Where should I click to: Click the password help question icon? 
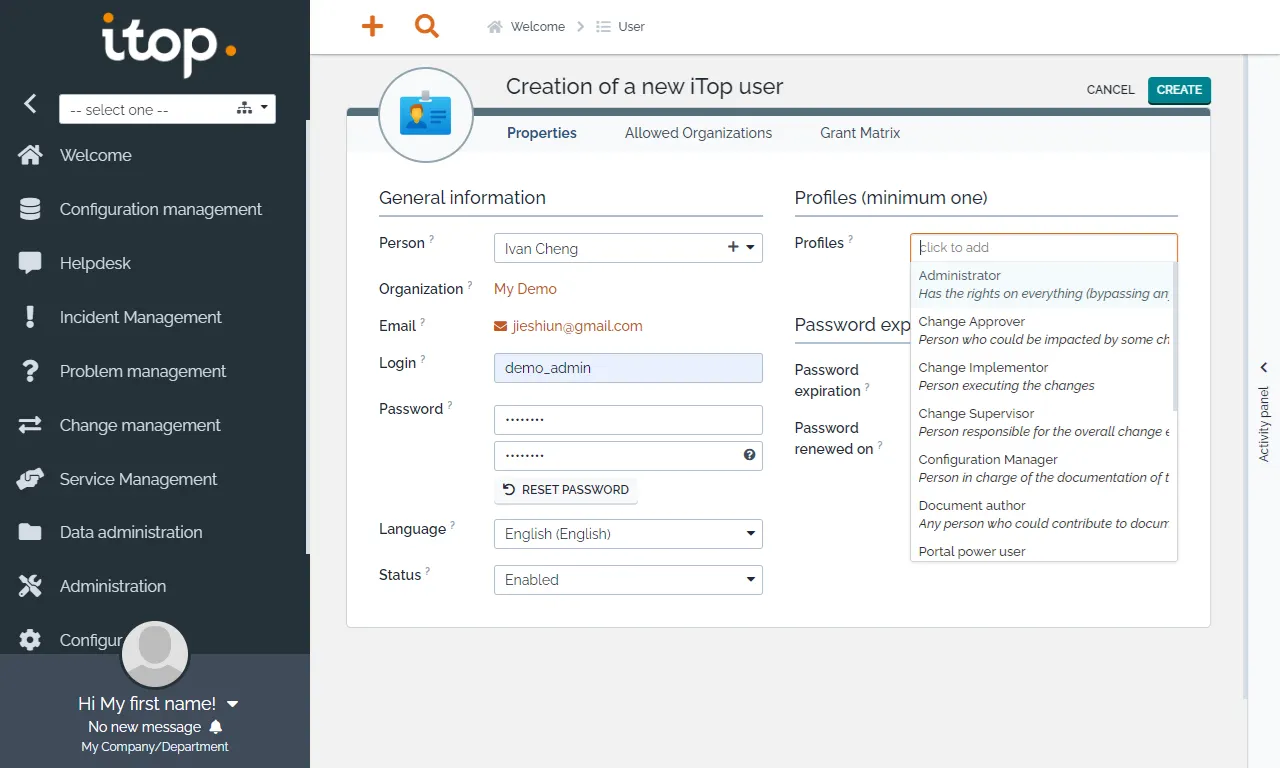[x=749, y=455]
